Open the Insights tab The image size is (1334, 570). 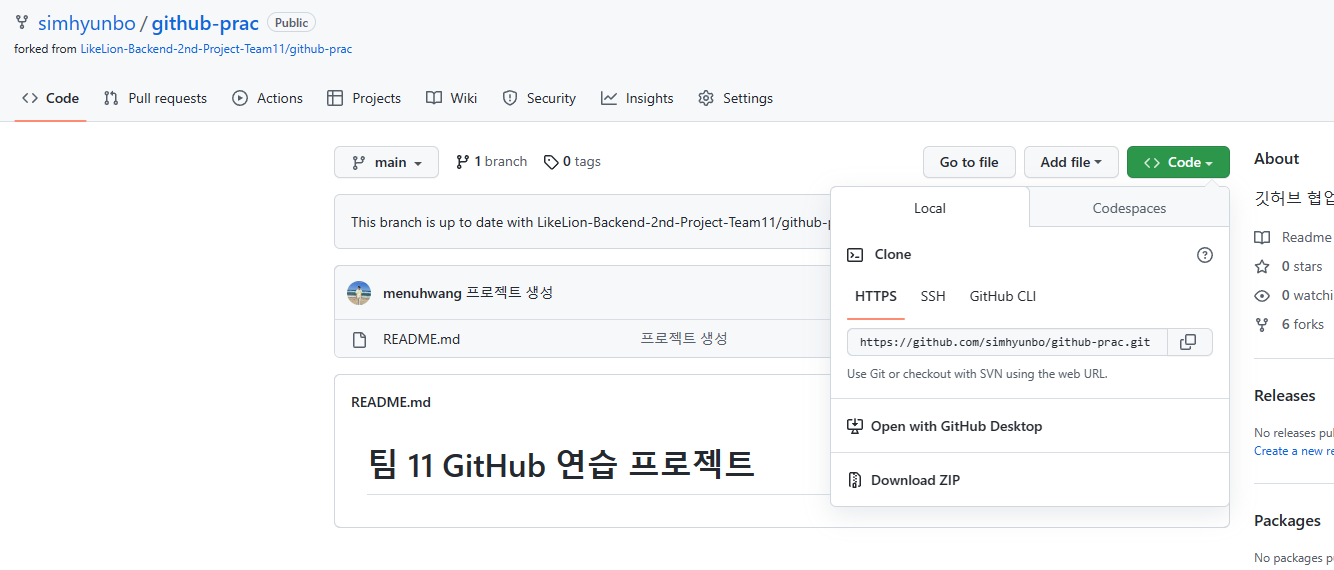tap(637, 98)
